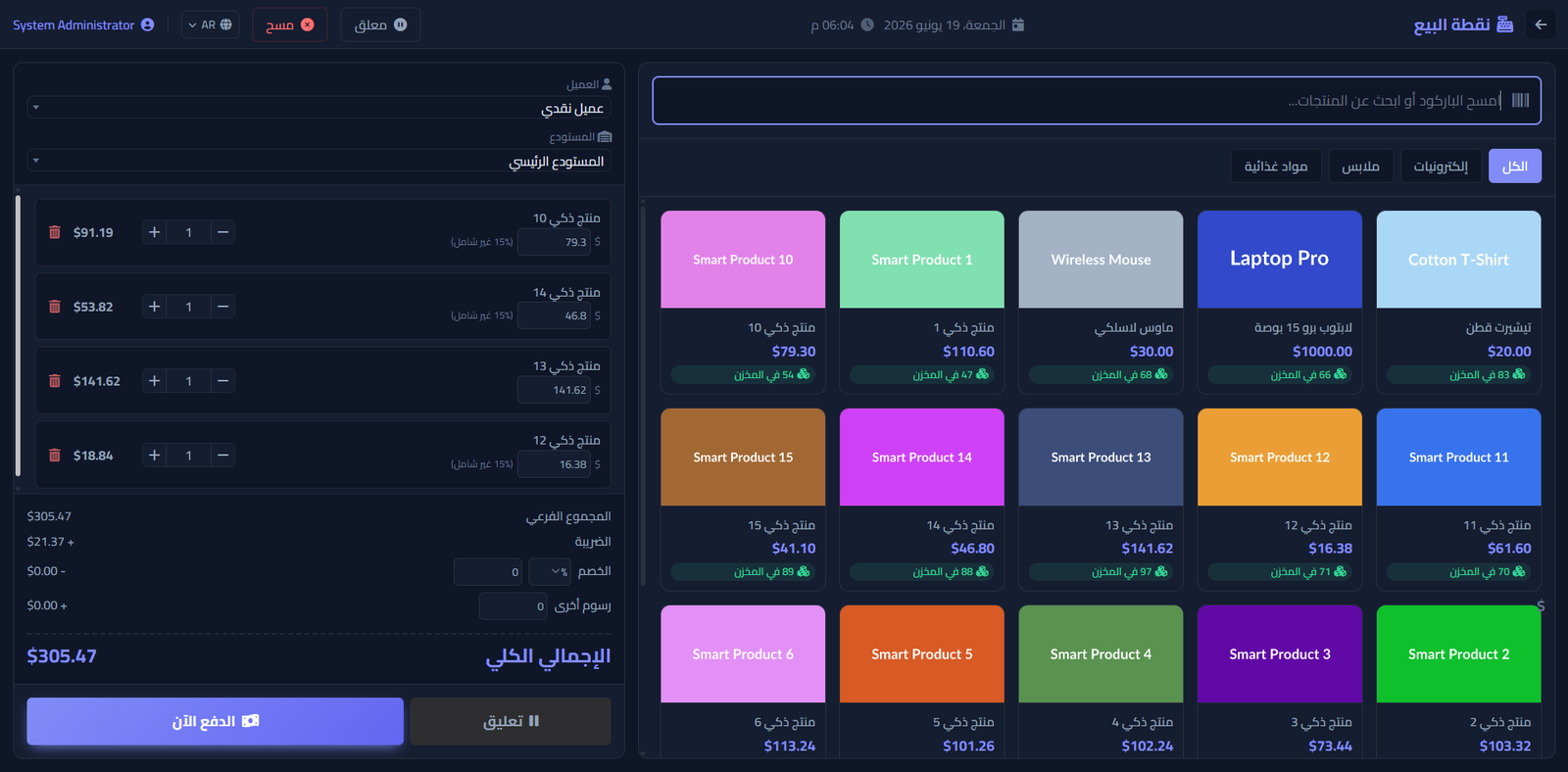Click the calendar icon next to the date

(x=1018, y=24)
